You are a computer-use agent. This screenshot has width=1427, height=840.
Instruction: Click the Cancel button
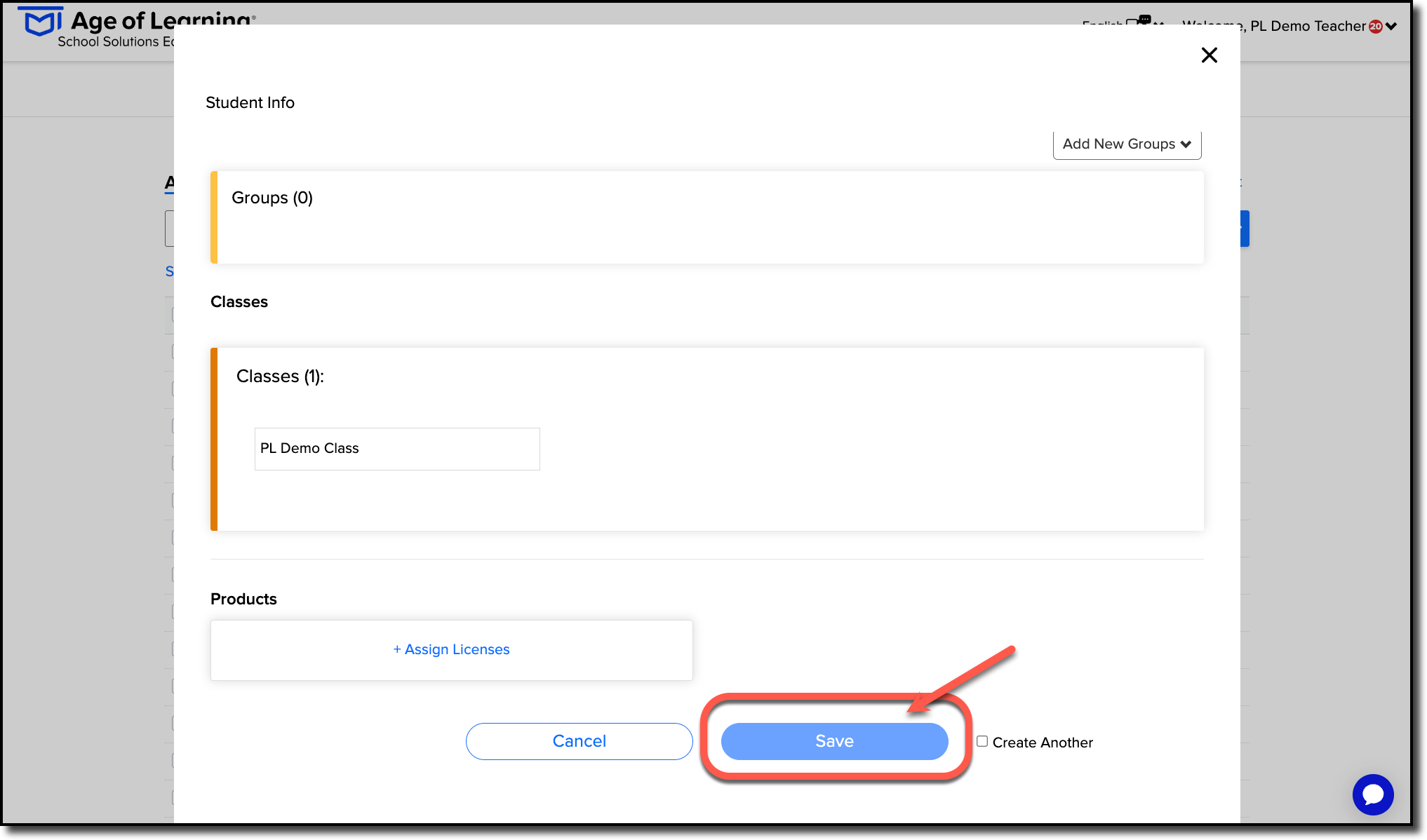click(x=579, y=741)
